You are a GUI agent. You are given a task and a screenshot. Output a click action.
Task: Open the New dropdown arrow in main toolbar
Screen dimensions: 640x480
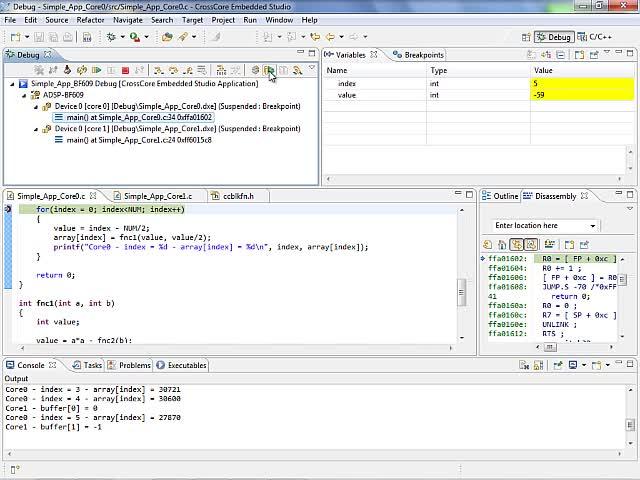coord(27,37)
